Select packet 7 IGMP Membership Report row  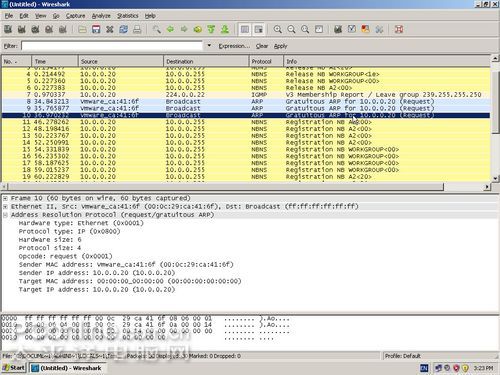click(246, 95)
